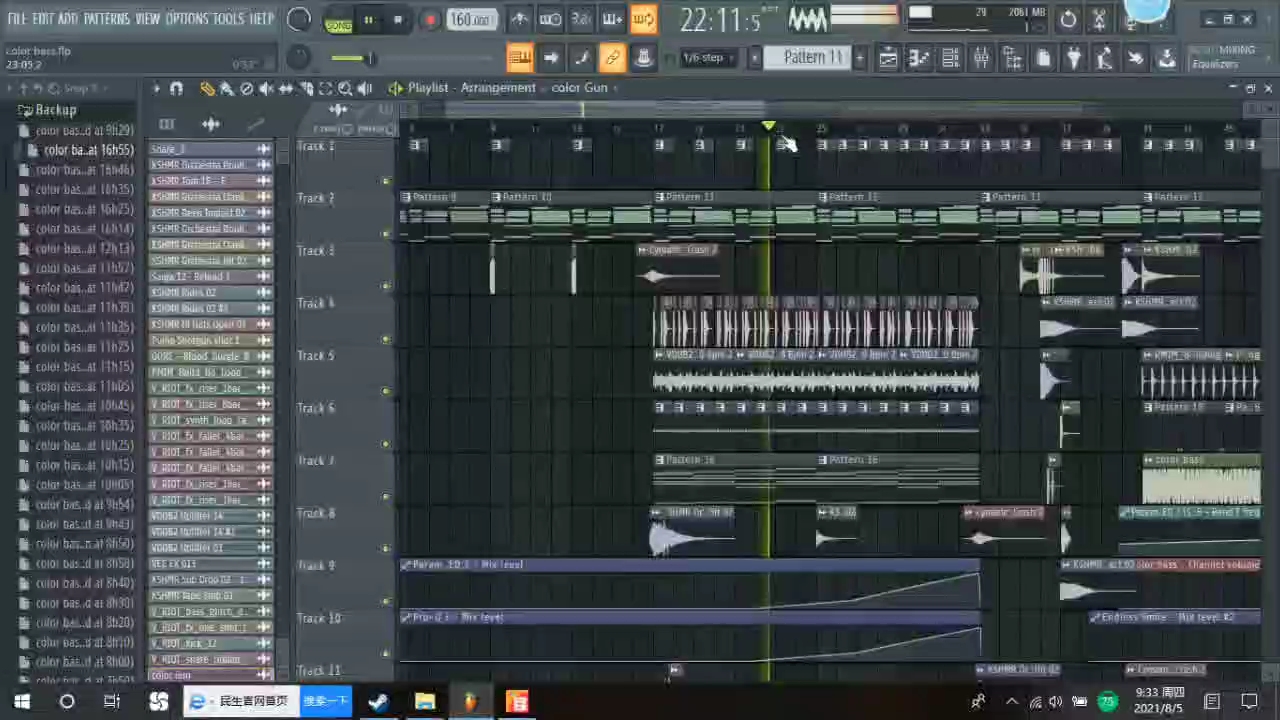Screen dimensions: 1280x720
Task: Adjust the main pitch knob
Action: [299, 58]
